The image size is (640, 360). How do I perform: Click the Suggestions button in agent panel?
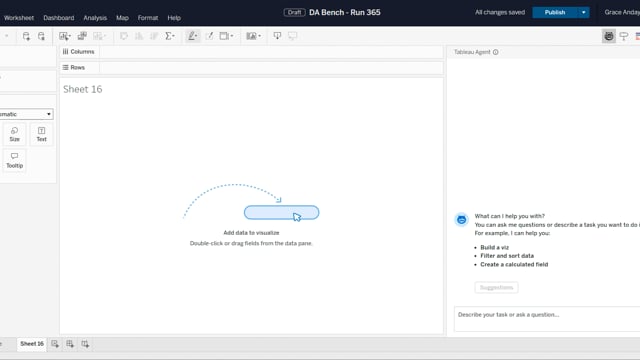click(496, 287)
